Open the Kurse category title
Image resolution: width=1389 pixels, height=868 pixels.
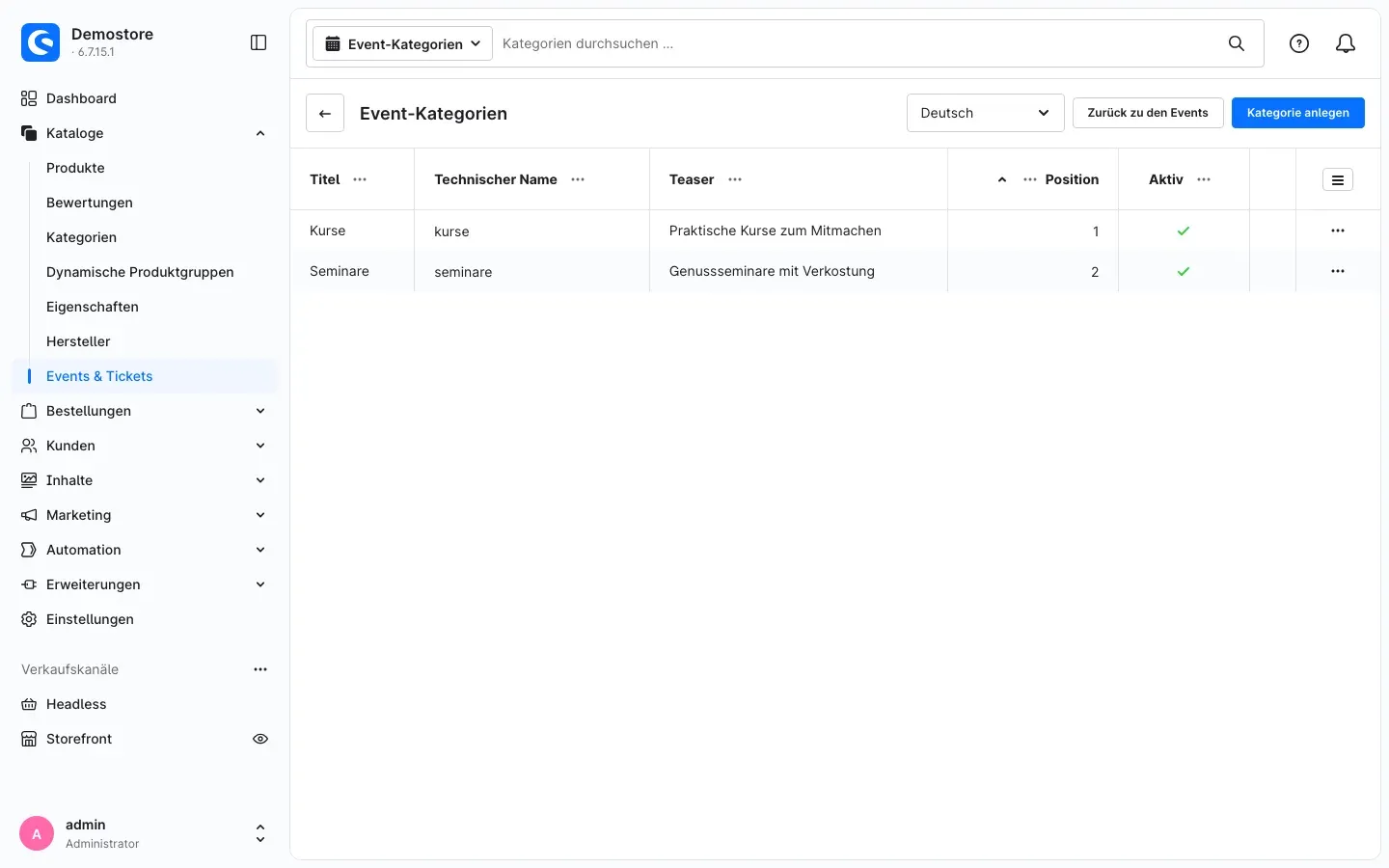coord(328,231)
